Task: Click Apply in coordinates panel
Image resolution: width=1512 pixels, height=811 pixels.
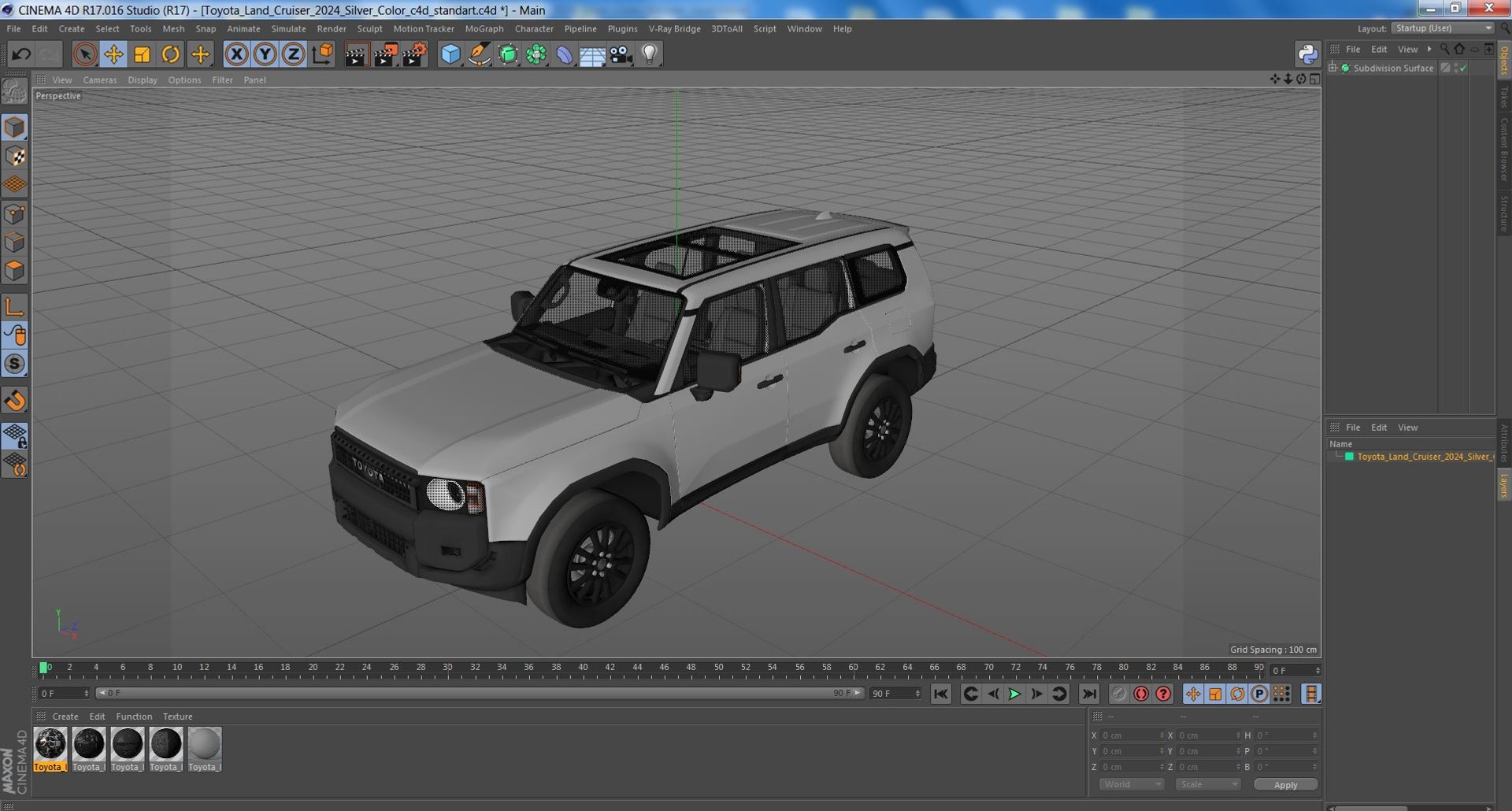Action: [1285, 785]
